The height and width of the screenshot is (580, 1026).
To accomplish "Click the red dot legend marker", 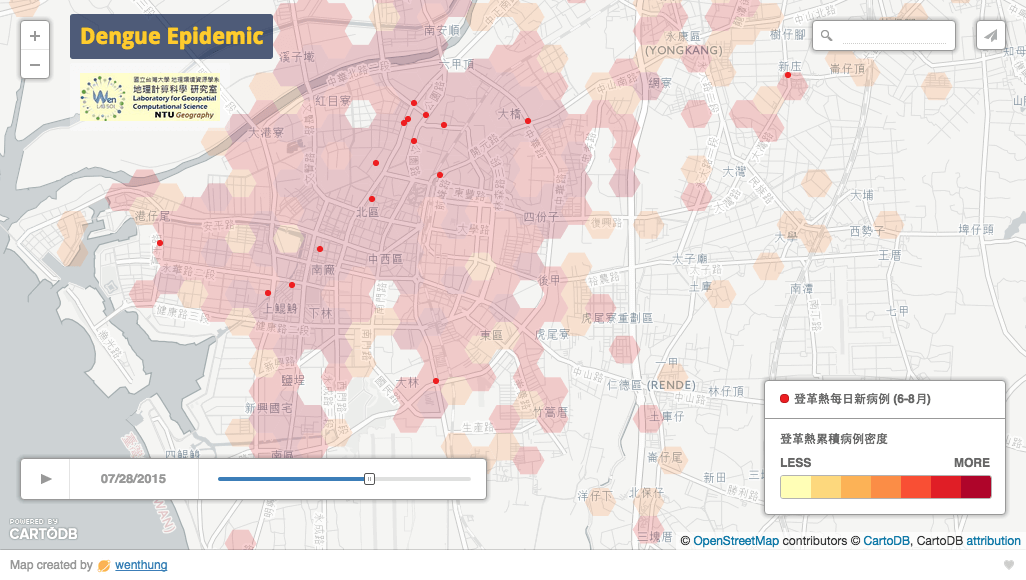I will 784,399.
